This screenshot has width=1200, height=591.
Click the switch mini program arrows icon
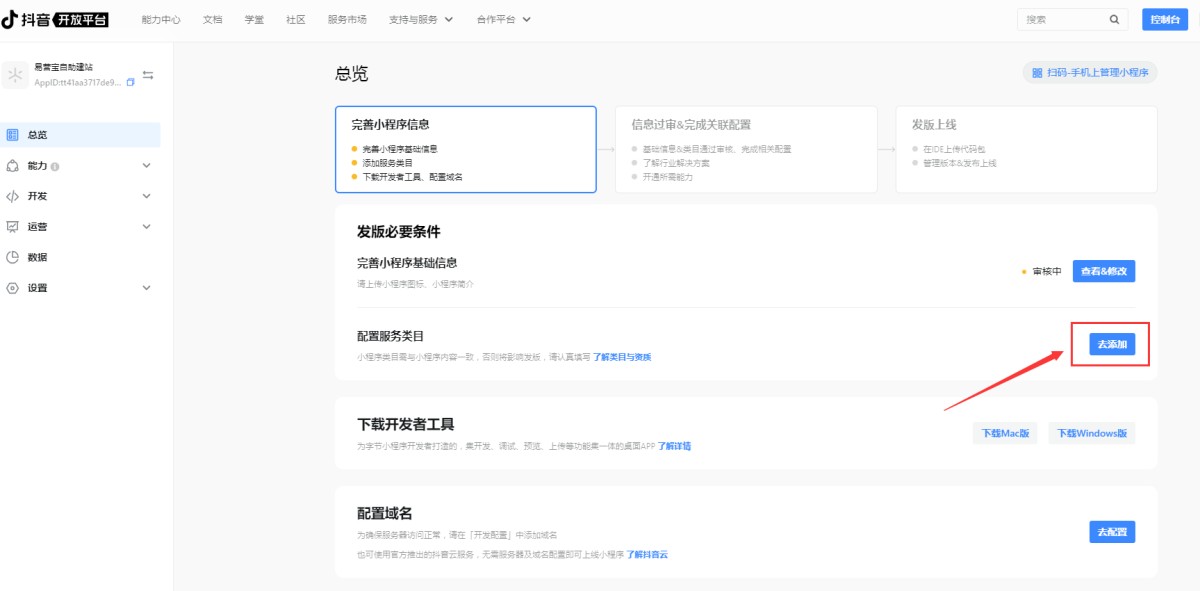pyautogui.click(x=148, y=75)
